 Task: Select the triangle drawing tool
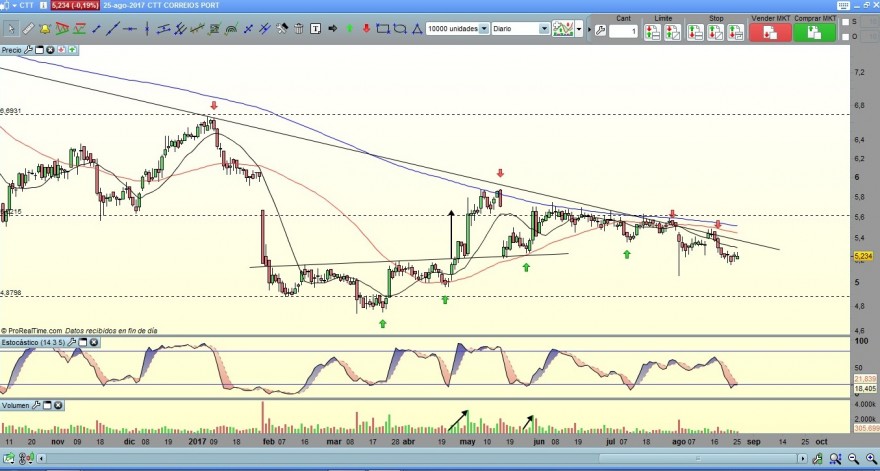coord(417,29)
